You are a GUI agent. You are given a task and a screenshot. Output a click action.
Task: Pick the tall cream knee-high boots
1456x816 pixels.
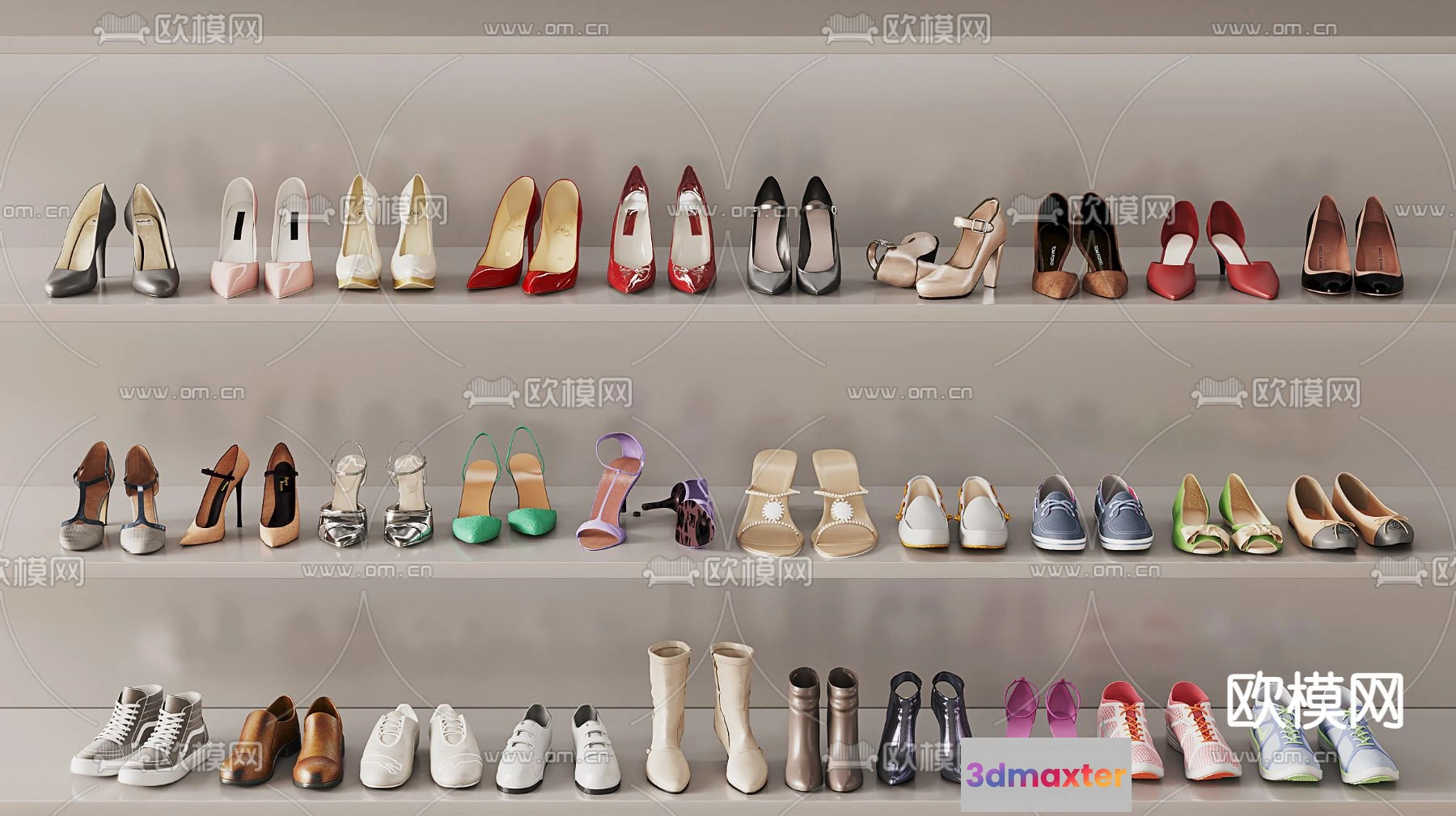pyautogui.click(x=707, y=716)
